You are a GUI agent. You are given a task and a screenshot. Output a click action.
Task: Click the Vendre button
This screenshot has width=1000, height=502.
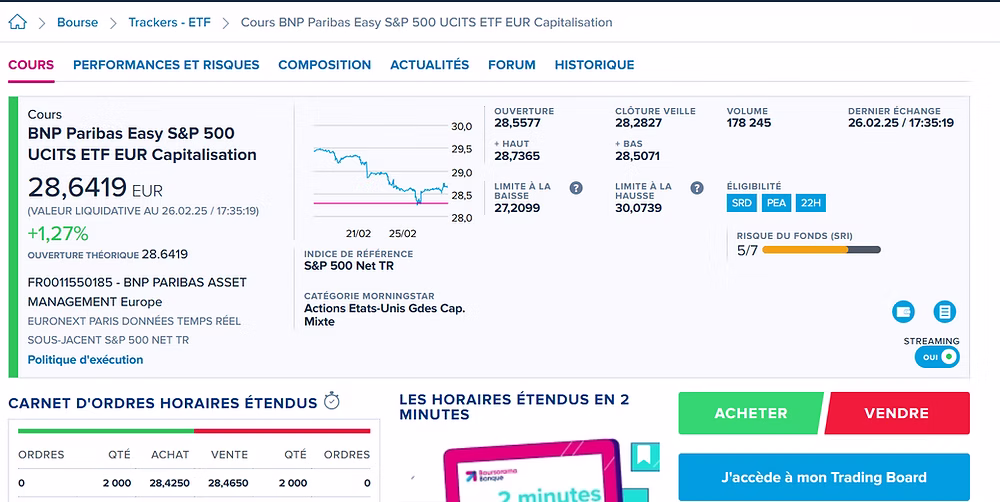[897, 413]
